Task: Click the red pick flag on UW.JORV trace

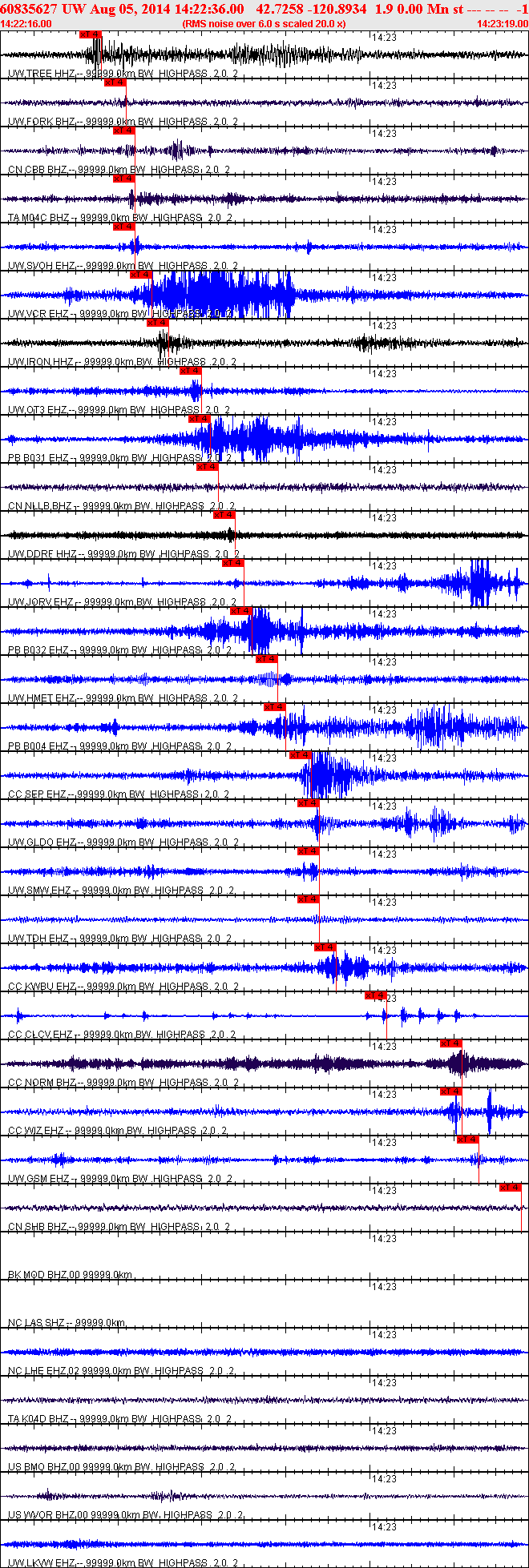Action: 233,563
